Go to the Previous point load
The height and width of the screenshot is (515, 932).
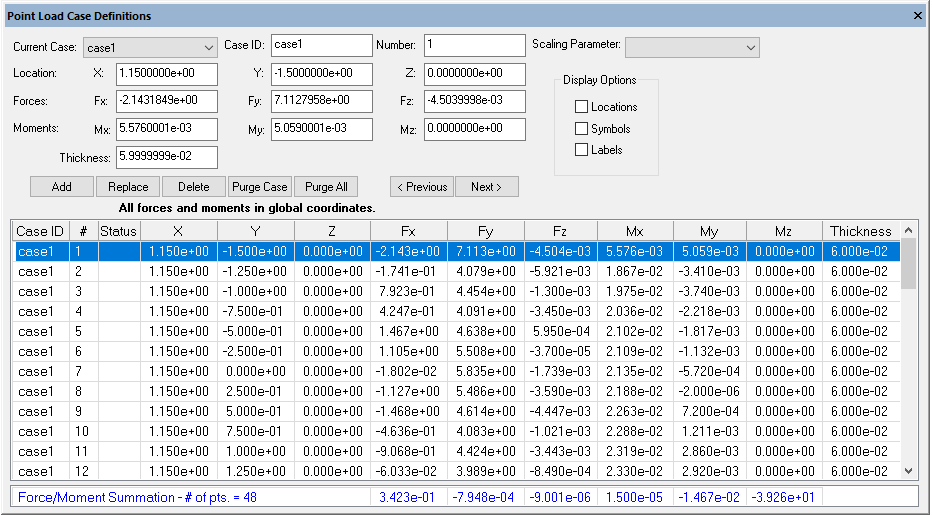421,187
